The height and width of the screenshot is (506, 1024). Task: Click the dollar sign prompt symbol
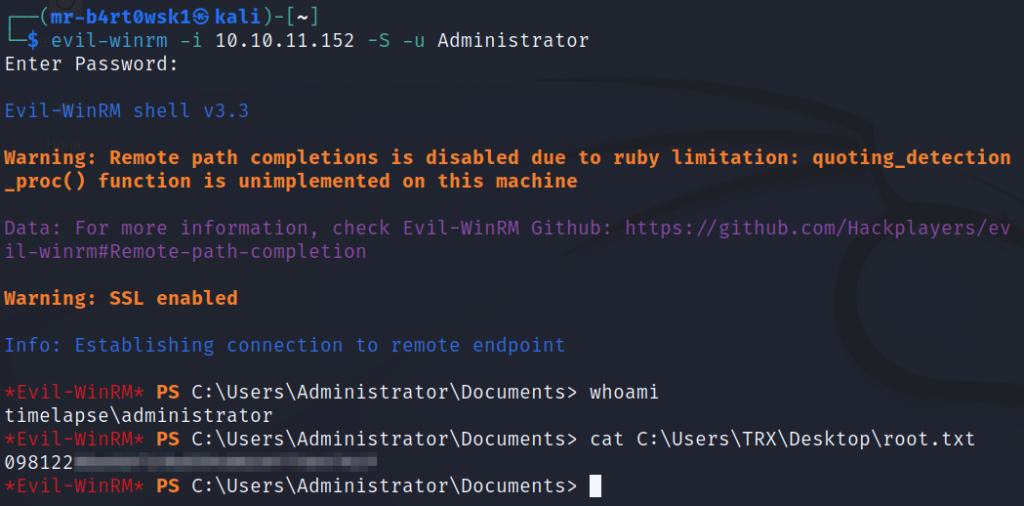coord(33,40)
